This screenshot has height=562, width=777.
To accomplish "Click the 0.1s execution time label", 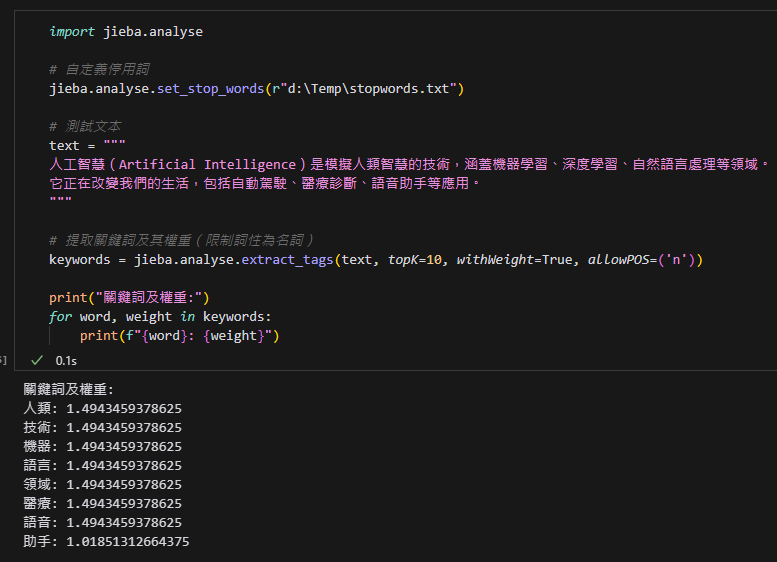I will tap(66, 361).
